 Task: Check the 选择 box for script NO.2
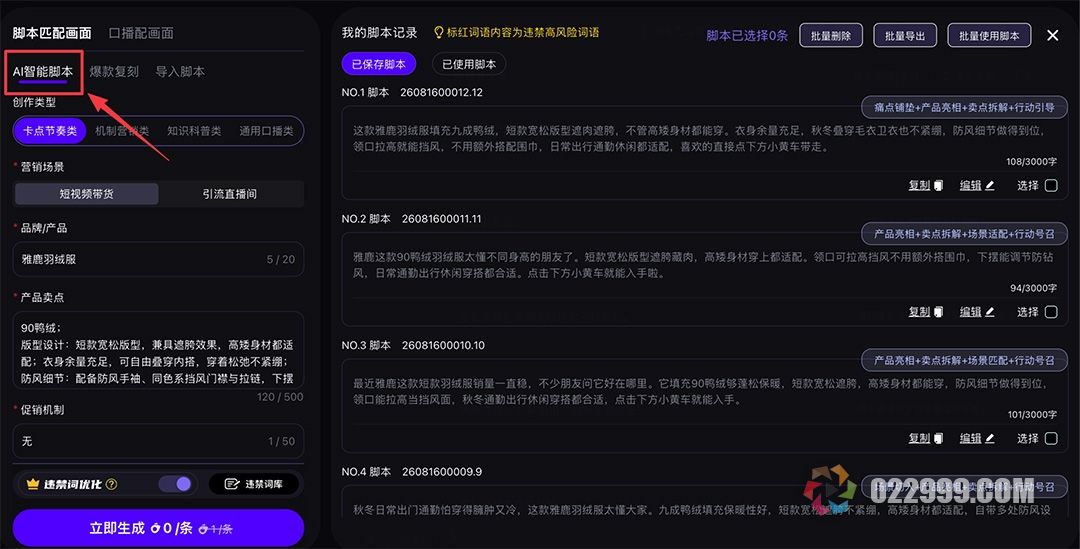pyautogui.click(x=1051, y=312)
